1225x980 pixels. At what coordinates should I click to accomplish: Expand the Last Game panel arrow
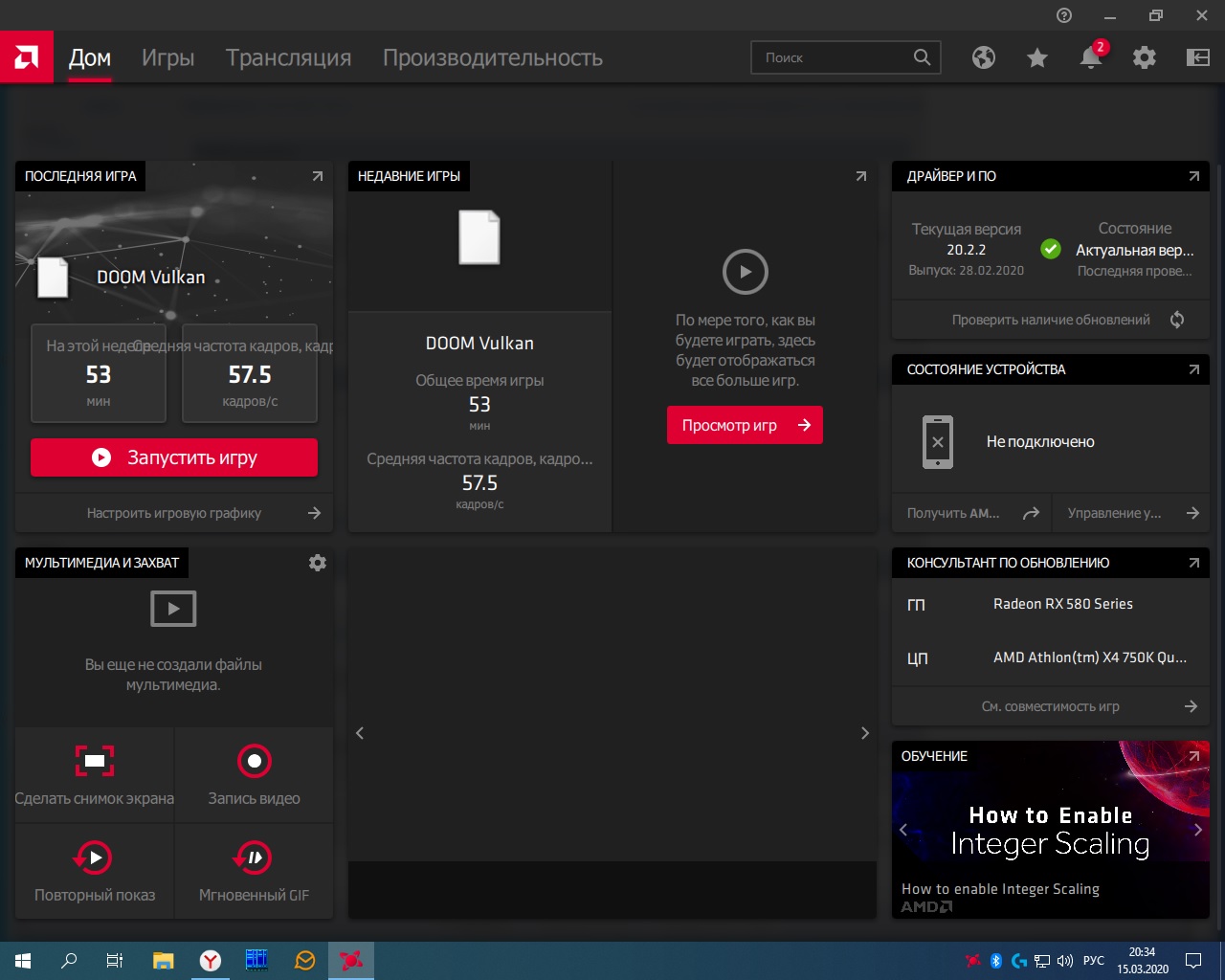[x=317, y=176]
